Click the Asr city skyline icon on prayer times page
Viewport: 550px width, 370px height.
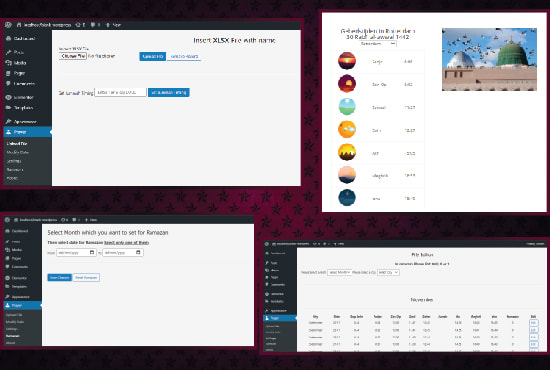347,152
